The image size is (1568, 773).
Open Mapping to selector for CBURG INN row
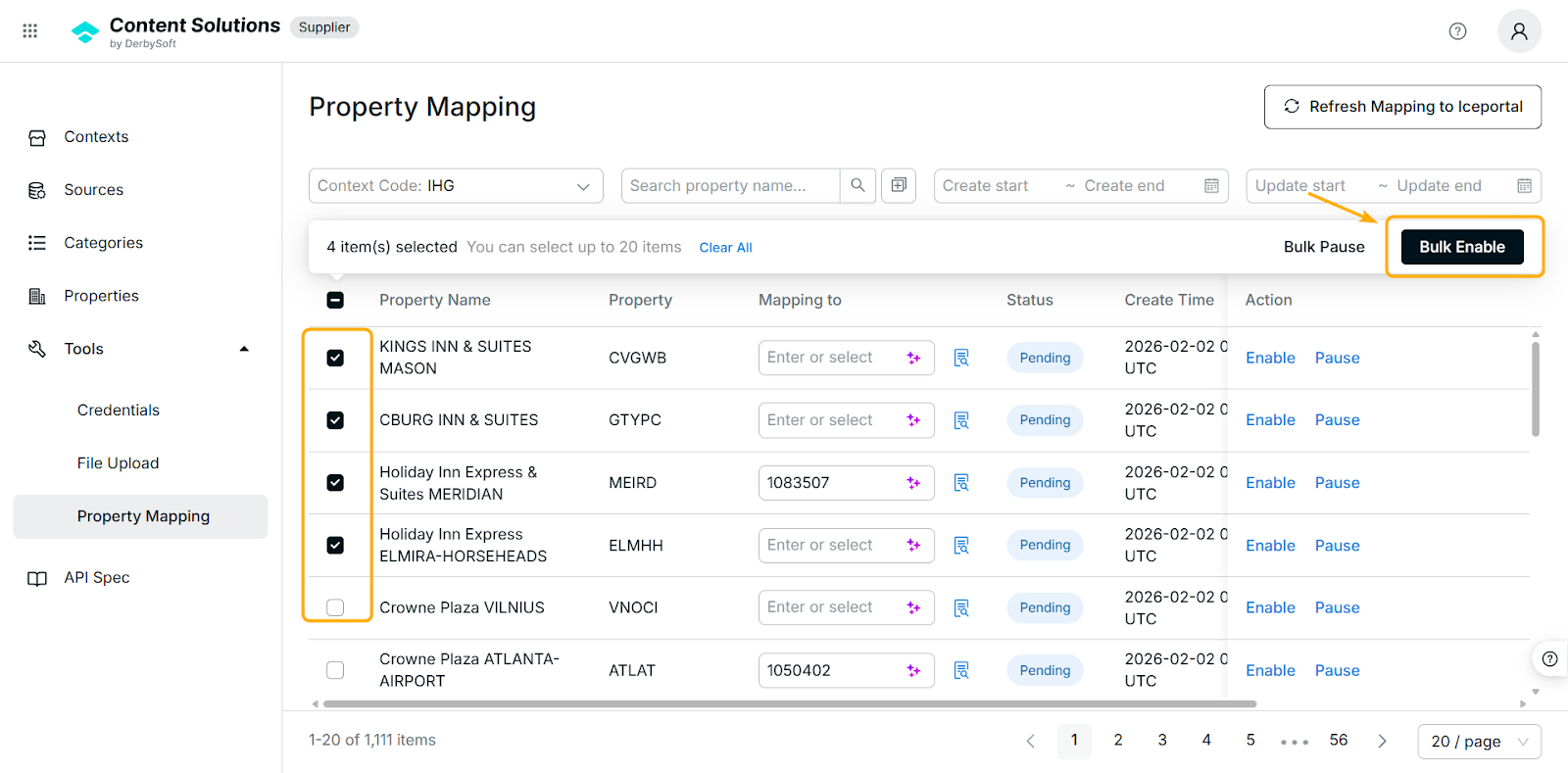pyautogui.click(x=847, y=420)
